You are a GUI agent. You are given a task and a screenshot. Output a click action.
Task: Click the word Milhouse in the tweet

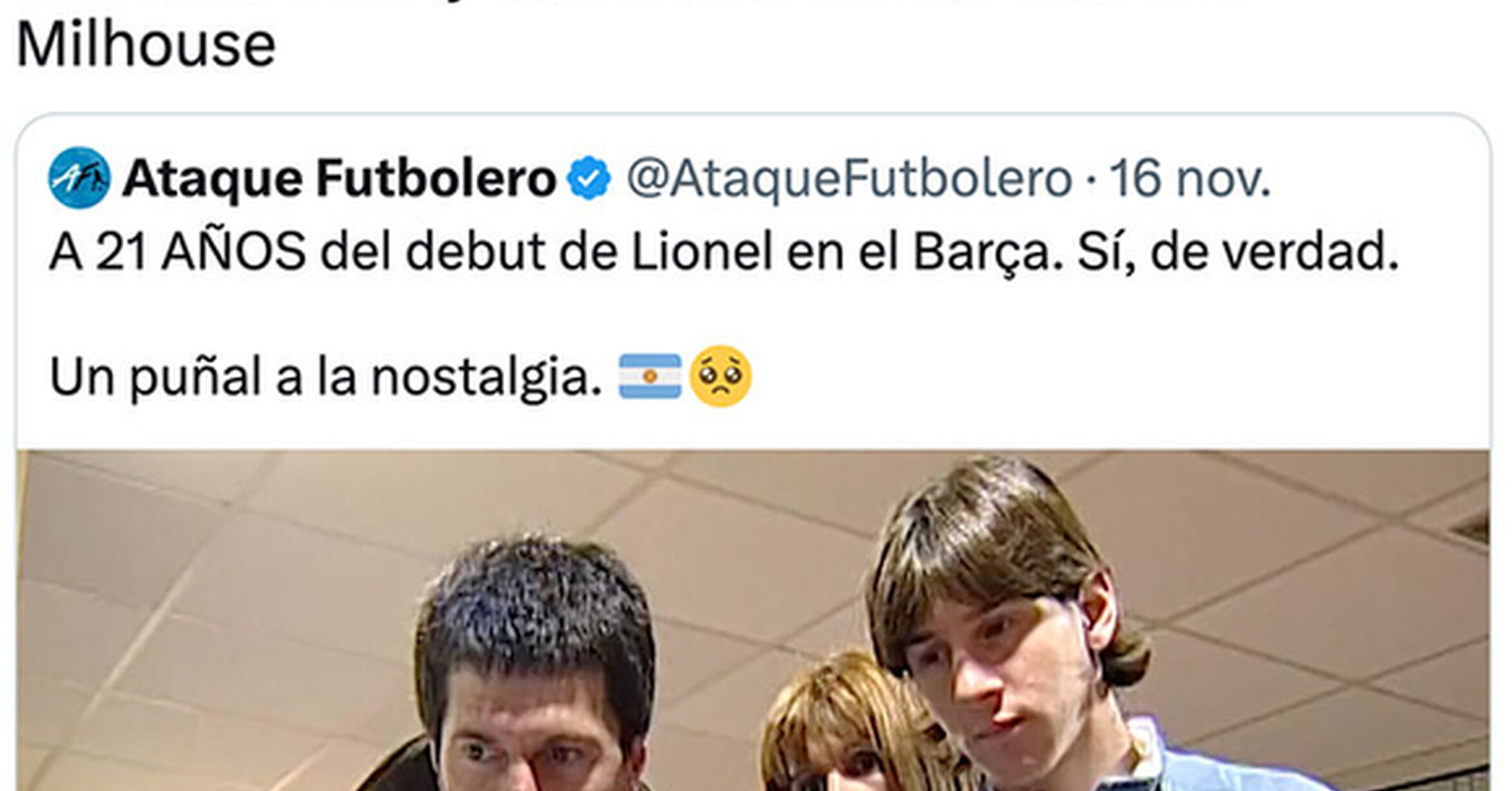[x=146, y=45]
